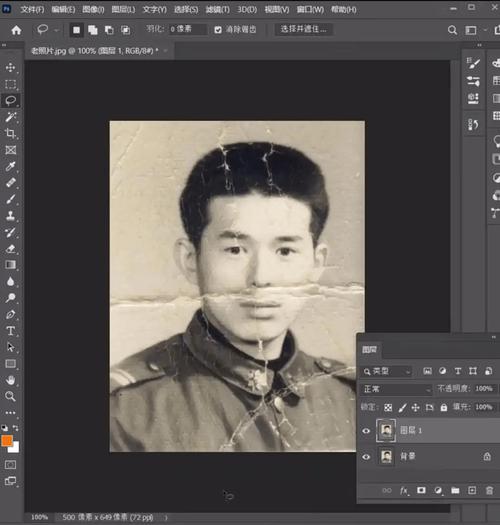
Task: Expand the status bar info arrow
Action: click(166, 517)
